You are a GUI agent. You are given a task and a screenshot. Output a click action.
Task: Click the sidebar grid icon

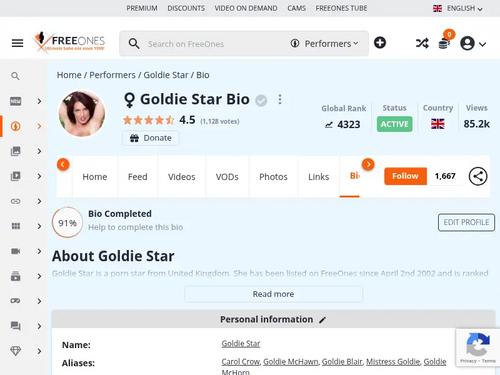tap(15, 226)
